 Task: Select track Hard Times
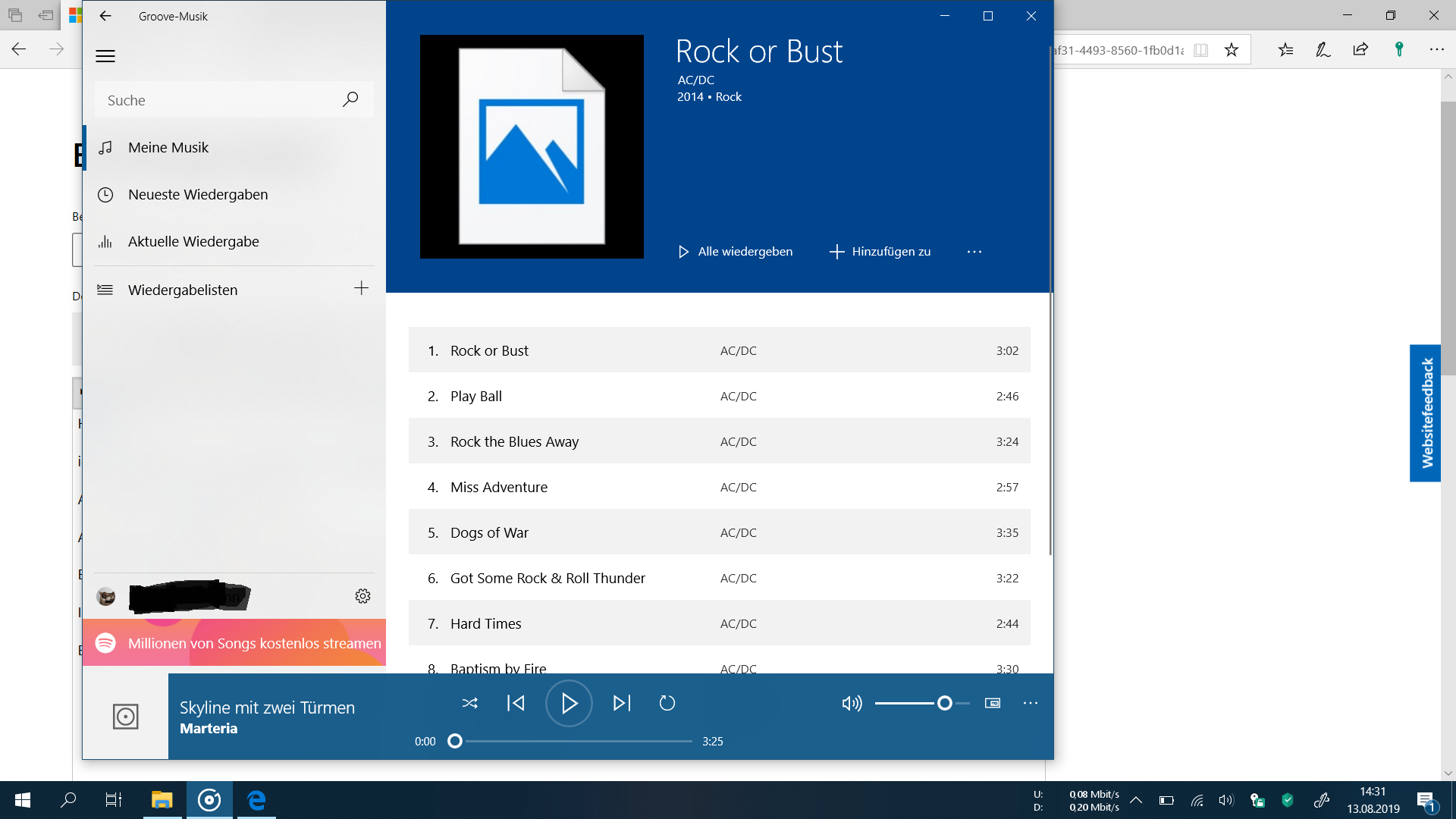tap(720, 623)
